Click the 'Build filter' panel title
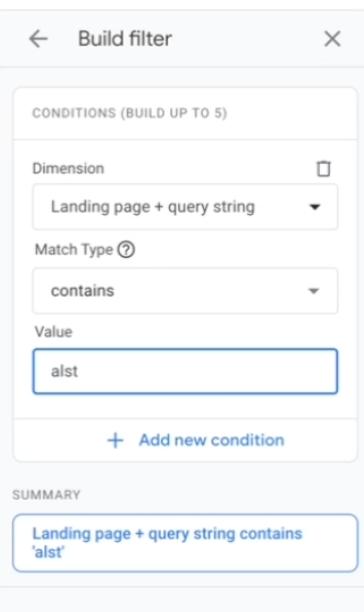The width and height of the screenshot is (364, 612). (x=125, y=39)
